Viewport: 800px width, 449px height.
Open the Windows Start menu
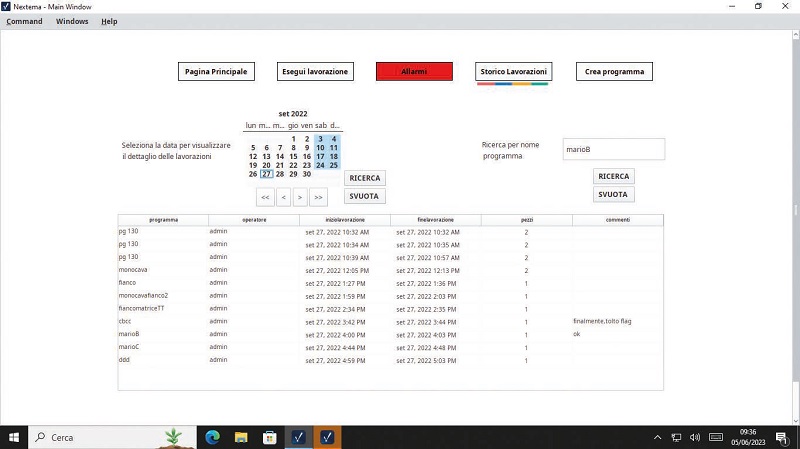point(14,437)
